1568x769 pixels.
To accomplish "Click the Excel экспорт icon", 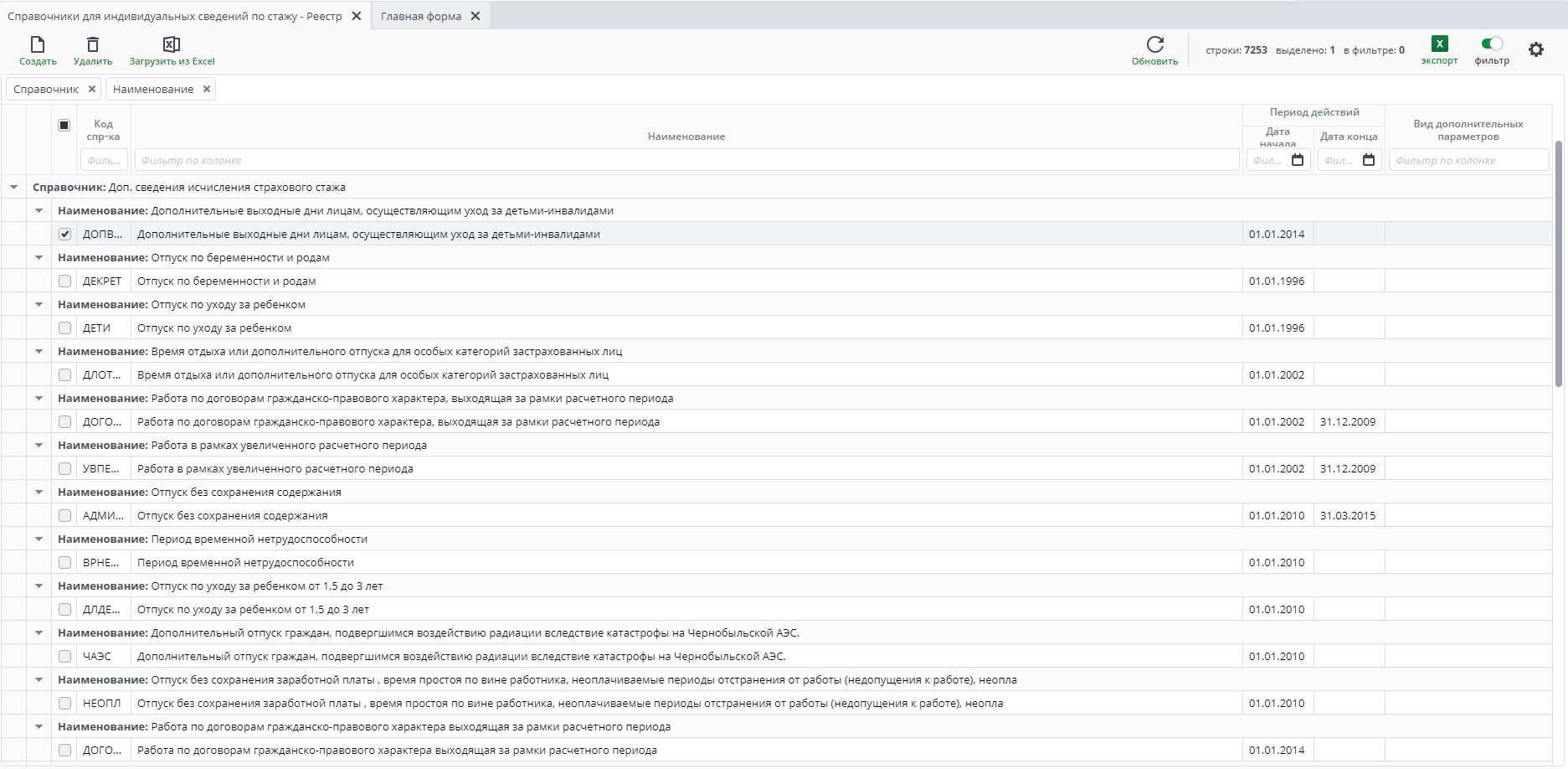I will pyautogui.click(x=1439, y=44).
